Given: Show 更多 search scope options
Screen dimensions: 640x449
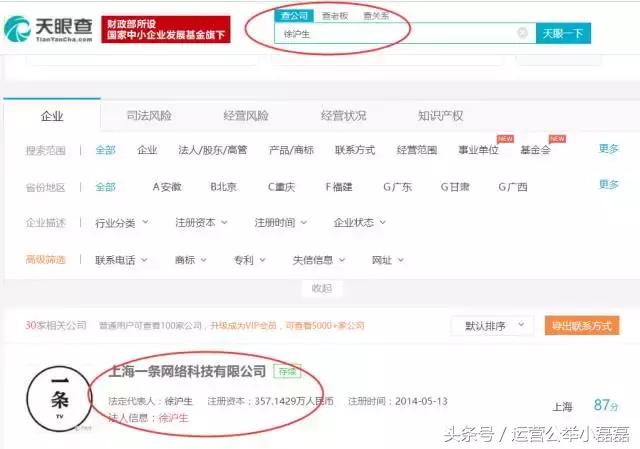Looking at the screenshot, I should click(x=609, y=149).
